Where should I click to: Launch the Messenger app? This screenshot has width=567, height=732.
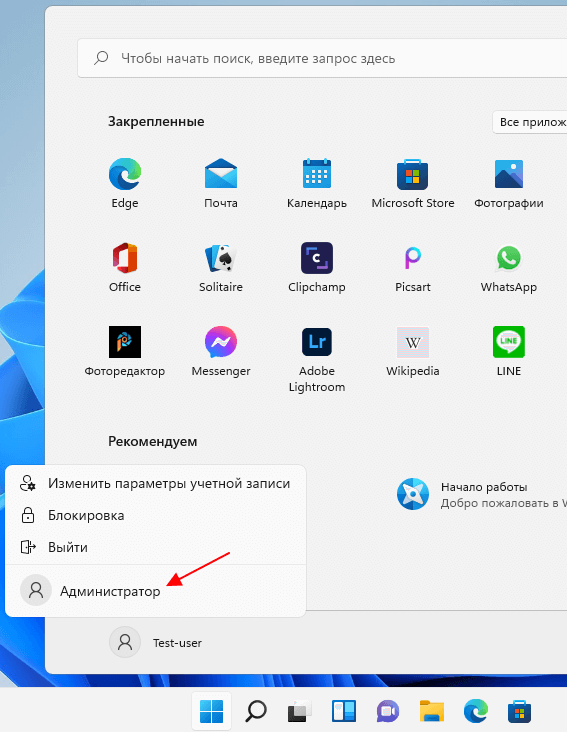[x=221, y=351]
